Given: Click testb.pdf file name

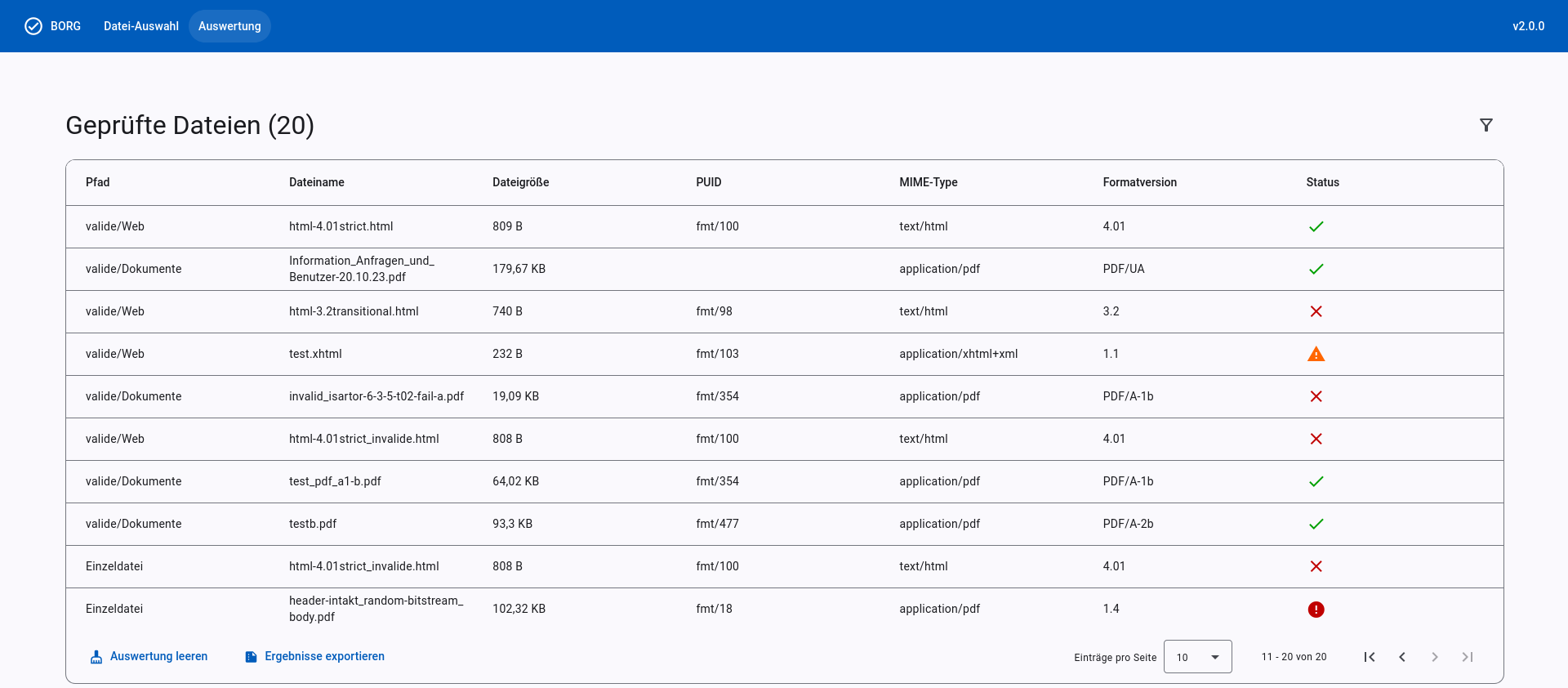Looking at the screenshot, I should pyautogui.click(x=313, y=524).
